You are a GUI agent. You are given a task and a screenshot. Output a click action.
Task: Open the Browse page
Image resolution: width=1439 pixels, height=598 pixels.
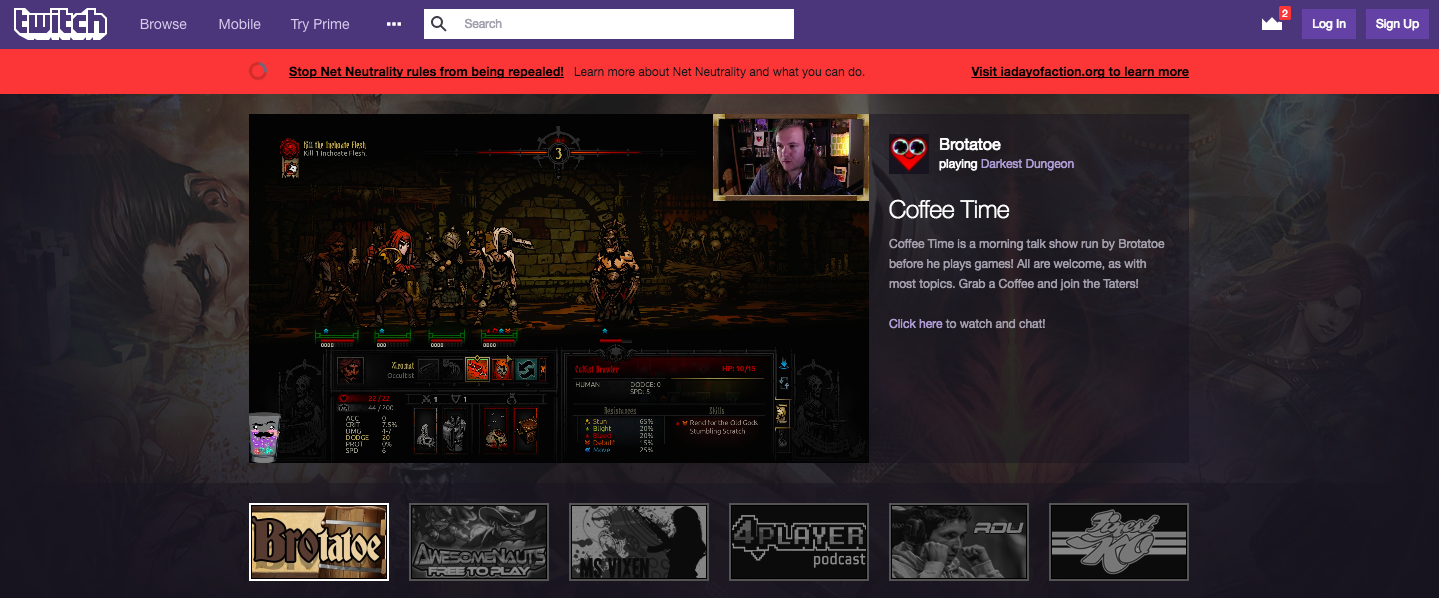pyautogui.click(x=163, y=24)
